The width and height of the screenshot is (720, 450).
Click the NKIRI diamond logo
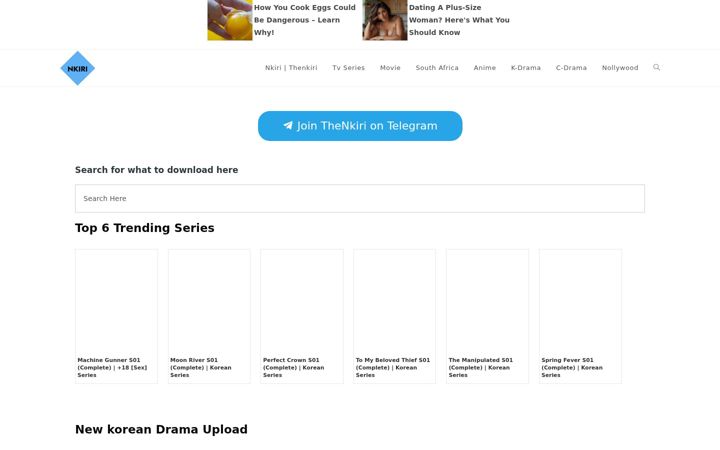(x=78, y=68)
